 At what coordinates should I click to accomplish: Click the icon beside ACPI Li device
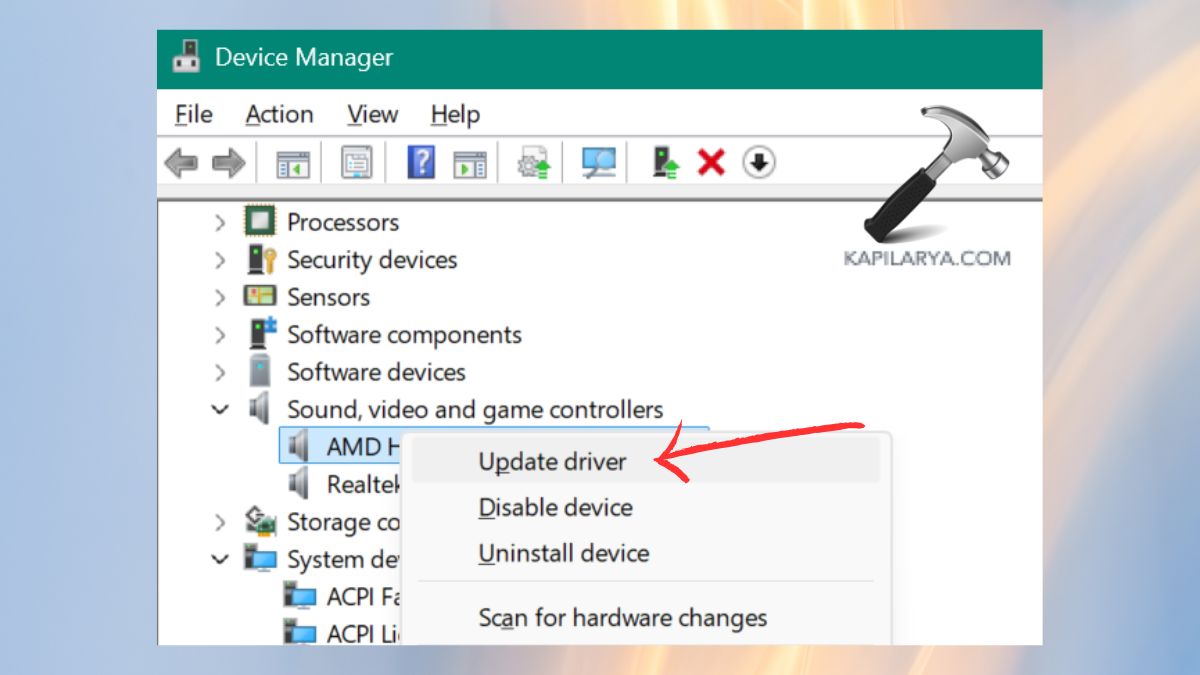(299, 633)
